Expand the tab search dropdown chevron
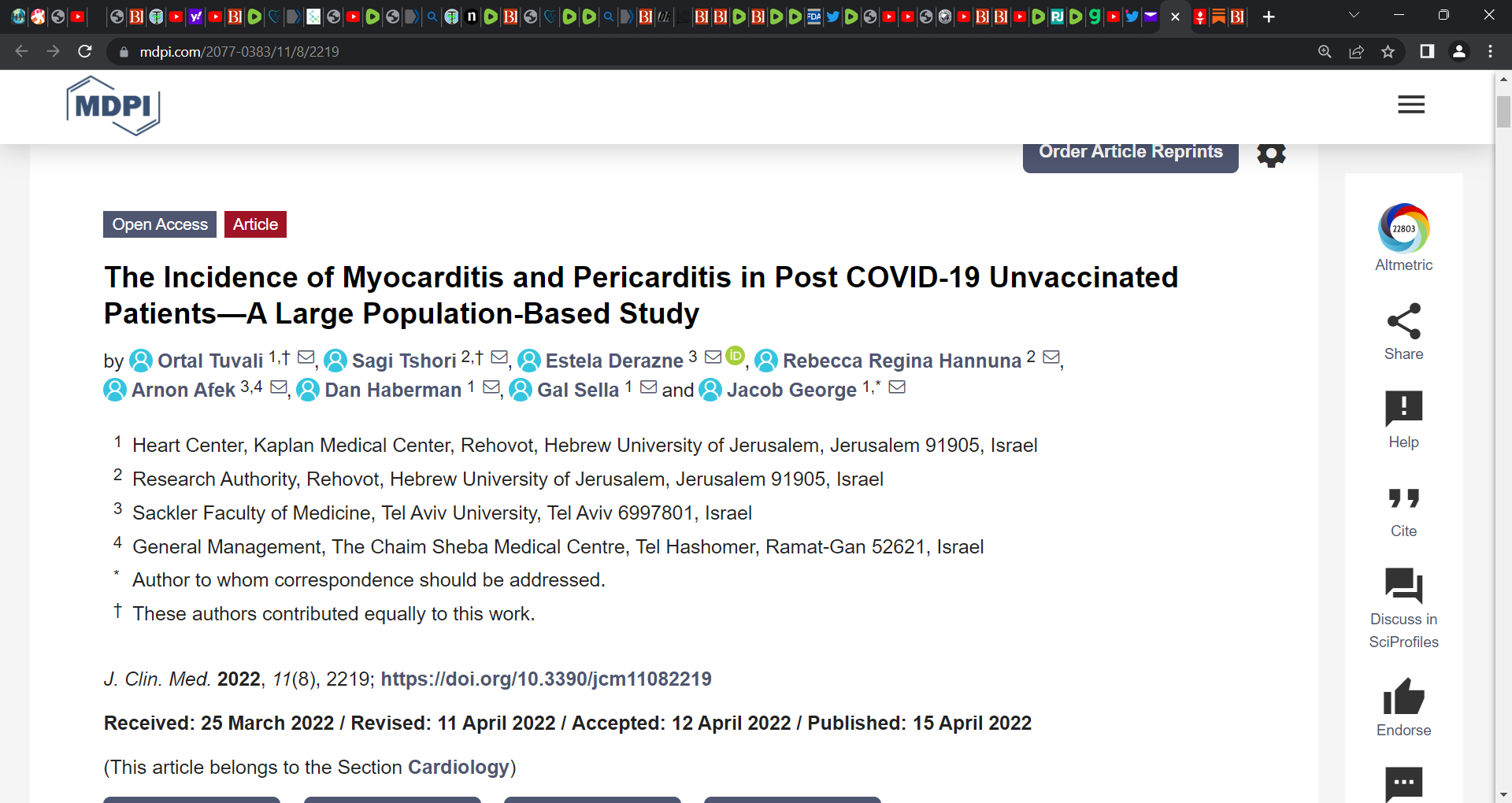The height and width of the screenshot is (803, 1512). pyautogui.click(x=1354, y=16)
